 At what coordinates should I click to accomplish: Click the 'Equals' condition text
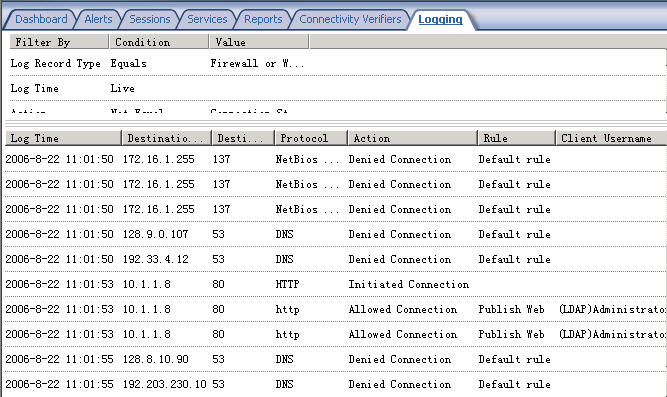click(128, 64)
